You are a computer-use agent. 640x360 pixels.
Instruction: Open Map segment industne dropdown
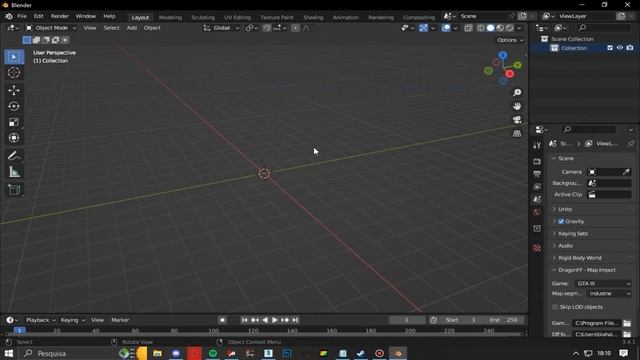click(609, 293)
